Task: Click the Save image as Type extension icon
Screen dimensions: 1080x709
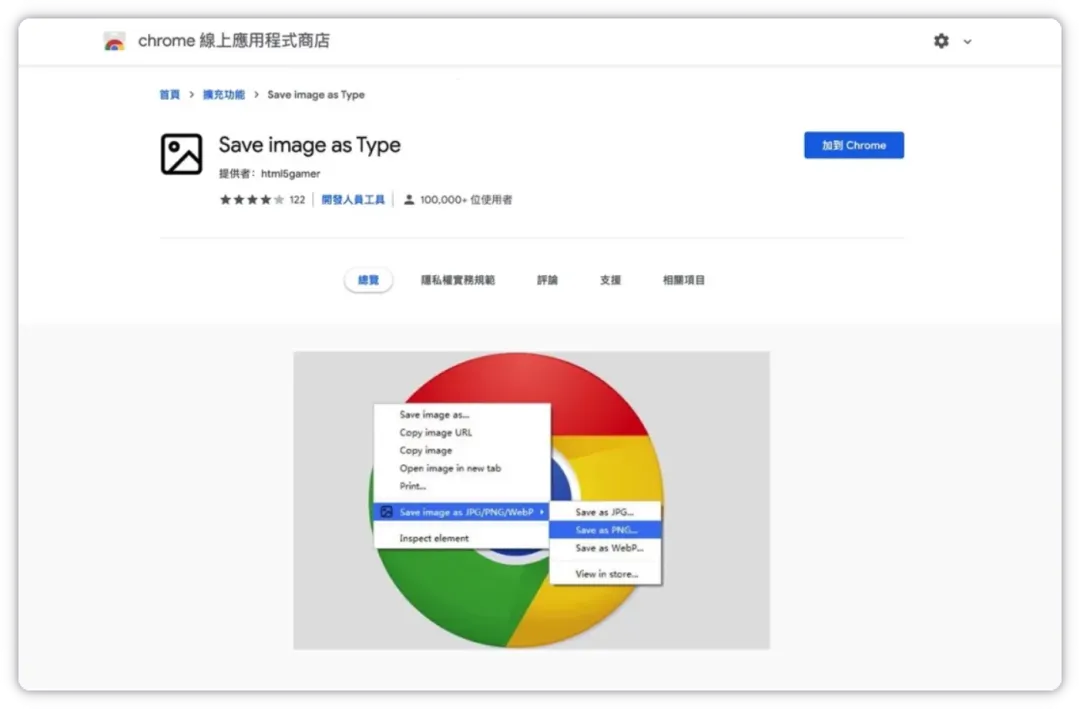Action: (181, 154)
